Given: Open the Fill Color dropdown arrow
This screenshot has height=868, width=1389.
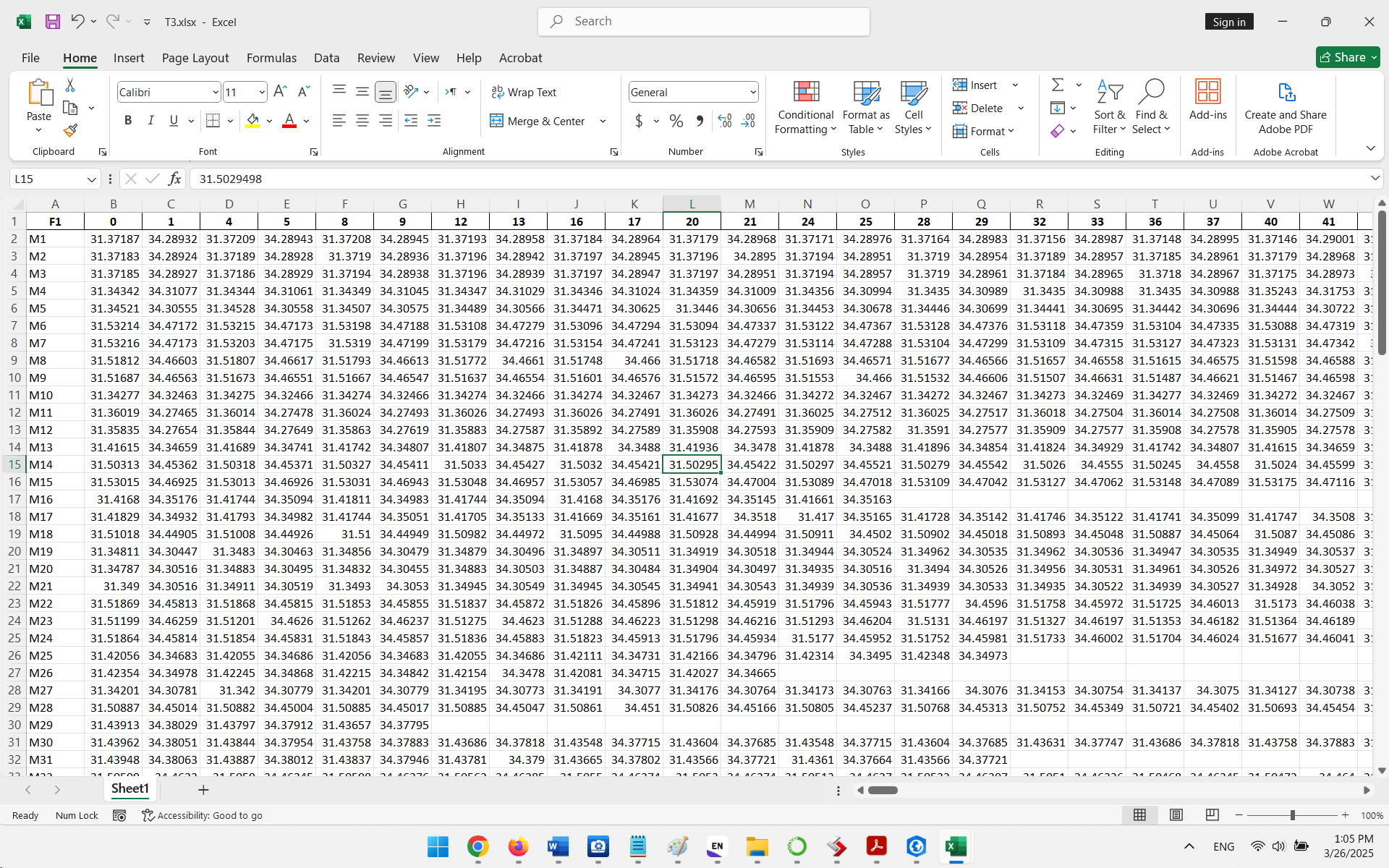Looking at the screenshot, I should pyautogui.click(x=268, y=121).
